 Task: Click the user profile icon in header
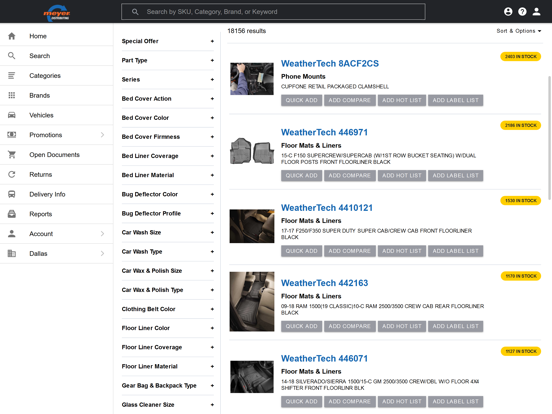click(536, 12)
